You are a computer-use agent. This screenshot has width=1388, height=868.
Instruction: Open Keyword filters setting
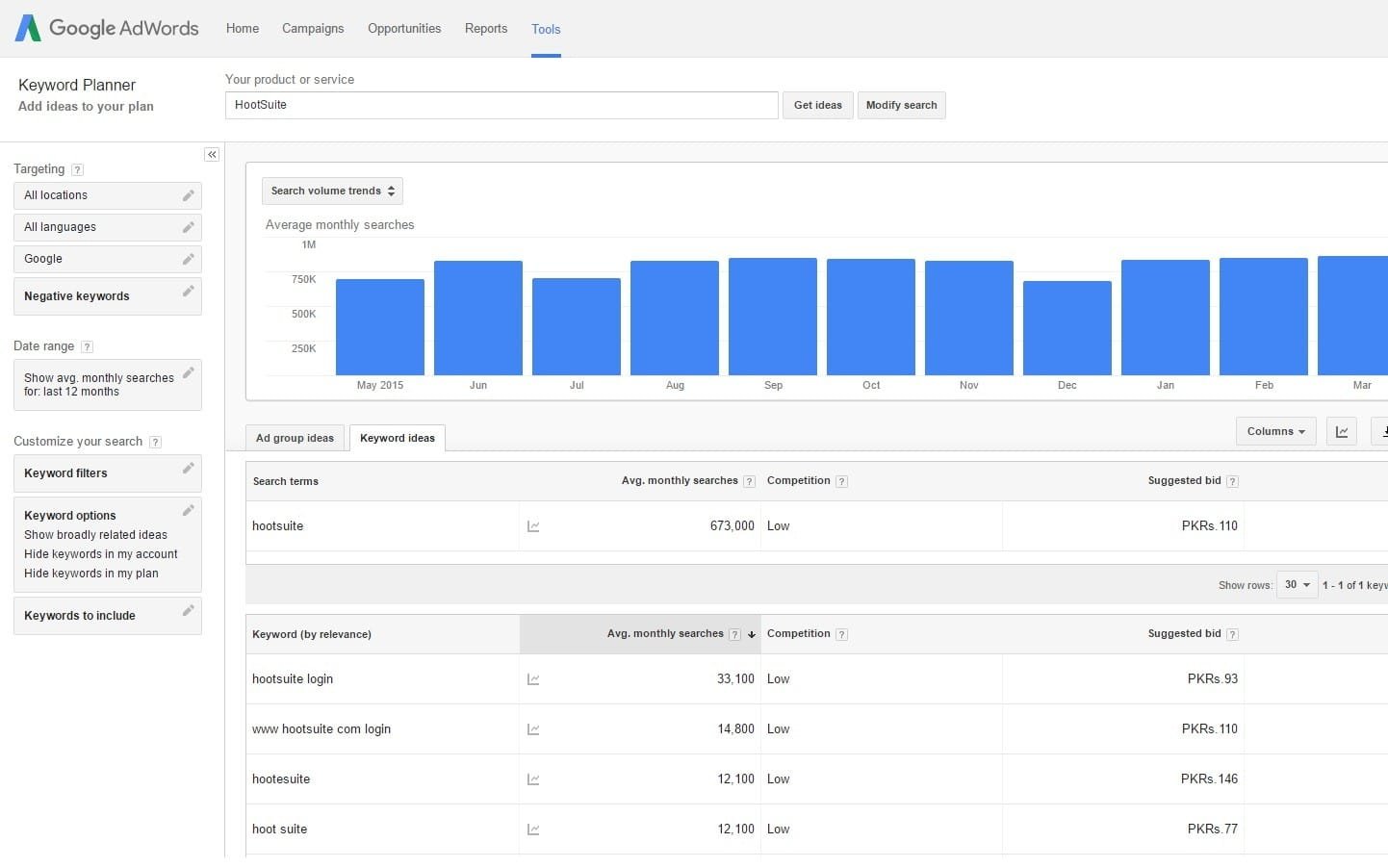coord(108,473)
